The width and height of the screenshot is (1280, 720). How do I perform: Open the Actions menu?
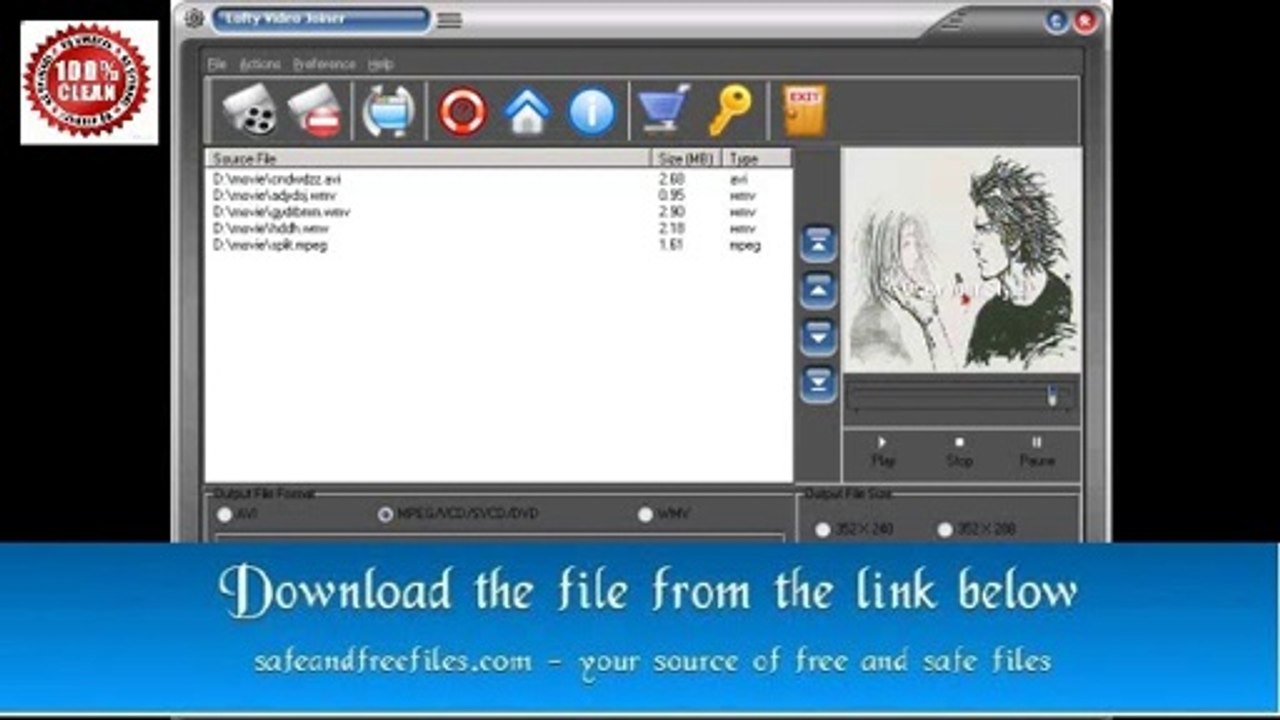pyautogui.click(x=260, y=64)
